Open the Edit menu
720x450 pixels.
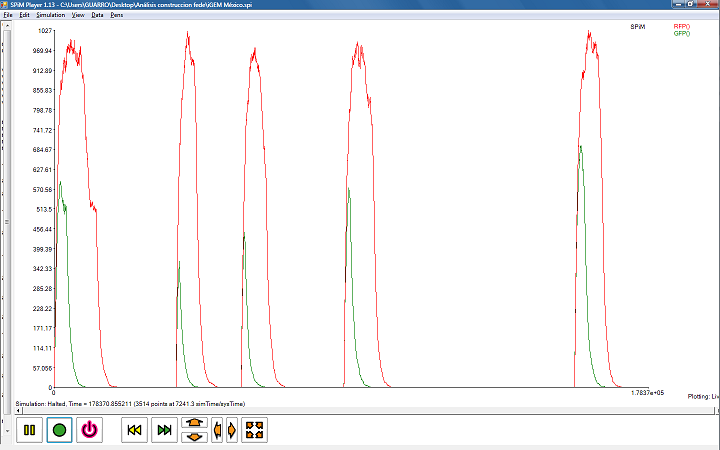tap(24, 16)
